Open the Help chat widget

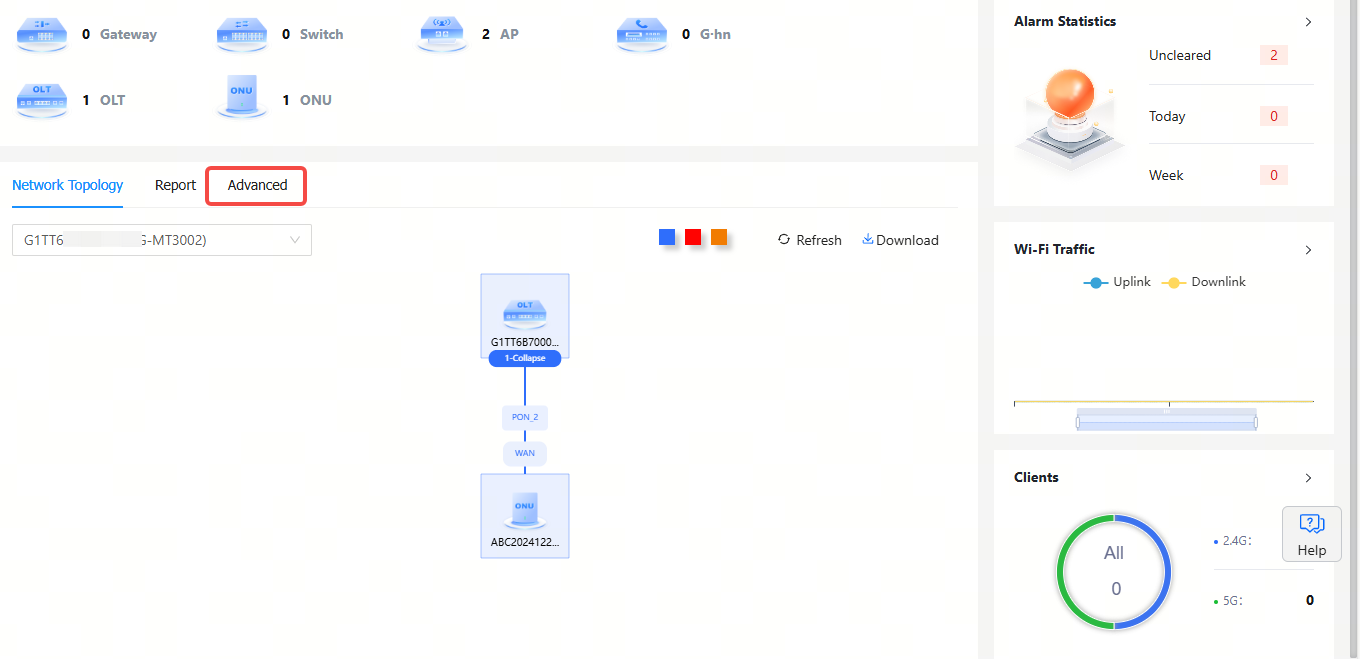pyautogui.click(x=1311, y=533)
